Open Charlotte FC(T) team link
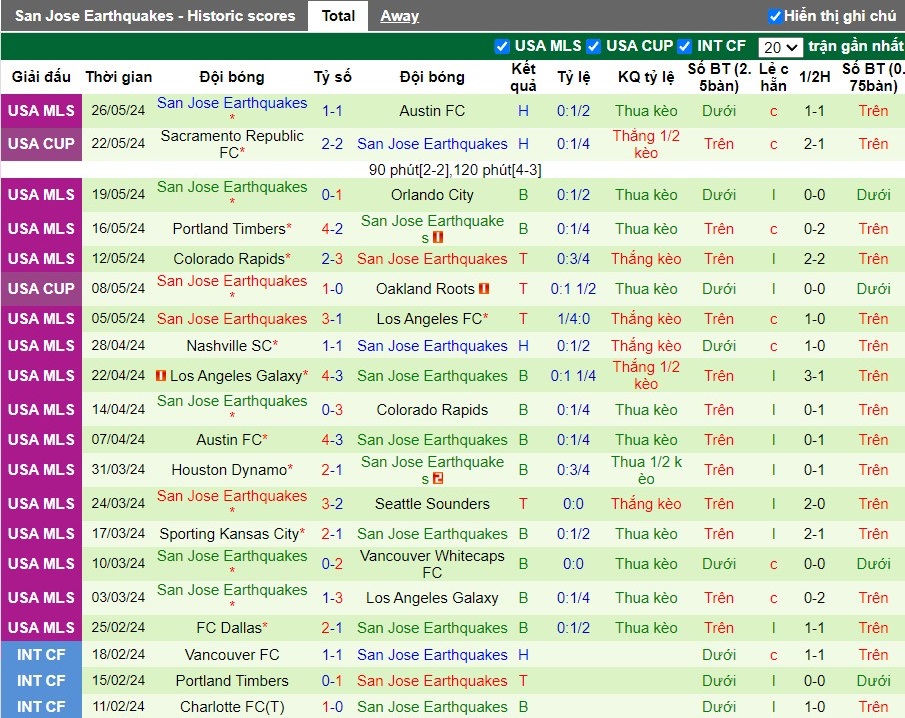This screenshot has width=905, height=718. click(x=232, y=706)
